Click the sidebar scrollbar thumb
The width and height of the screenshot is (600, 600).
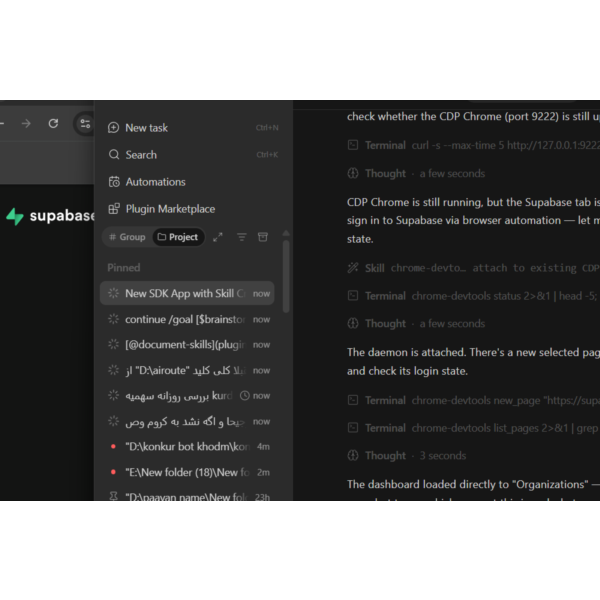click(x=286, y=276)
